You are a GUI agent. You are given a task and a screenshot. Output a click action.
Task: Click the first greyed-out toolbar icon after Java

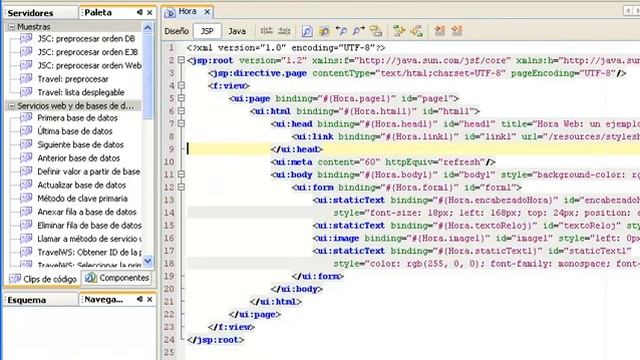pyautogui.click(x=267, y=31)
